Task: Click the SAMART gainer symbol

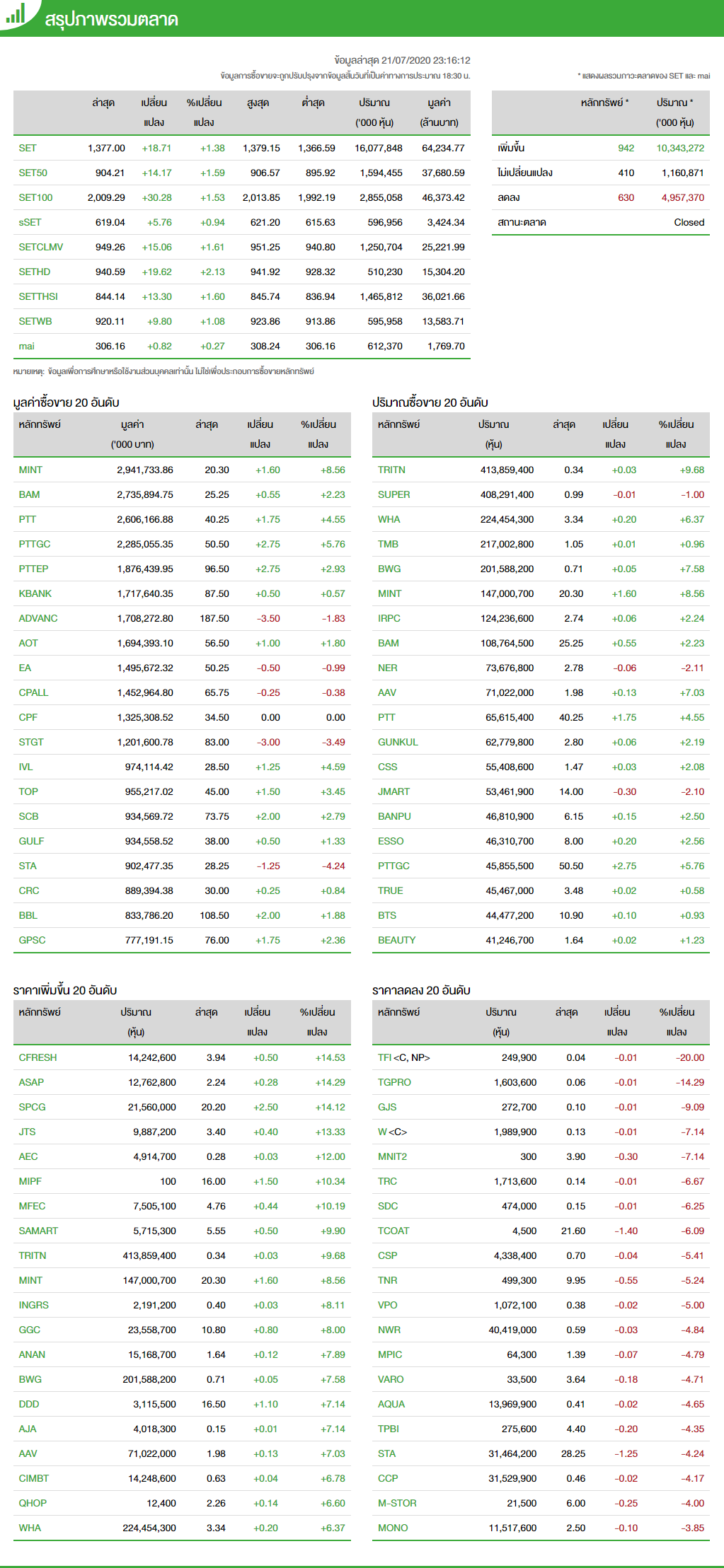Action: point(38,1231)
